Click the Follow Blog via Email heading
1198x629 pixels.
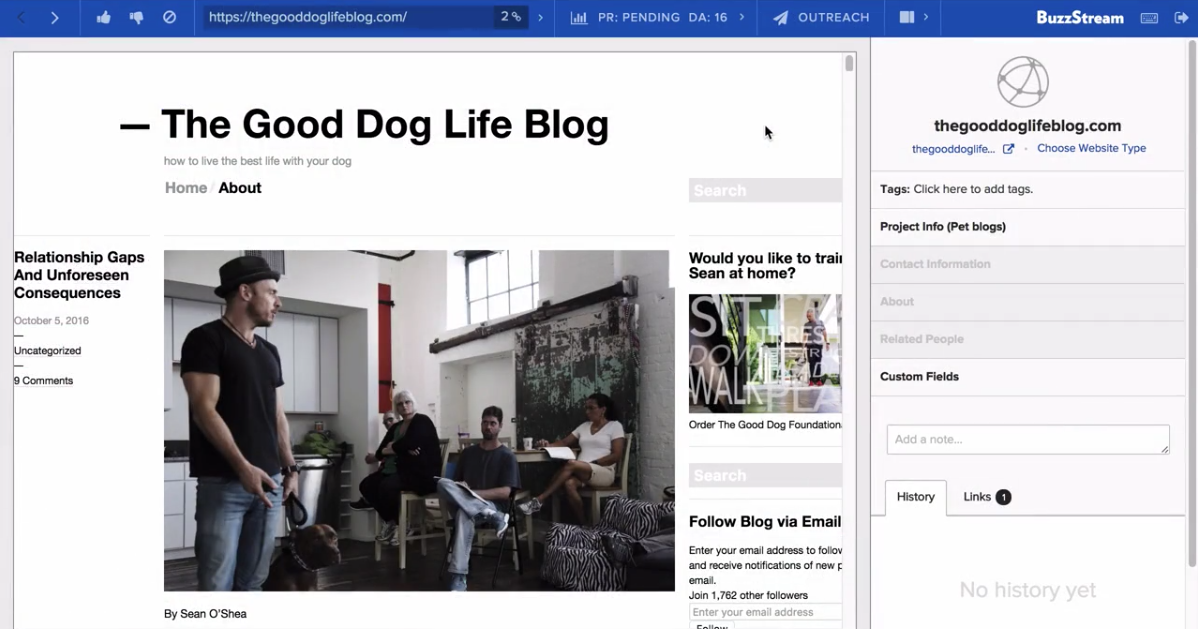[x=765, y=521]
